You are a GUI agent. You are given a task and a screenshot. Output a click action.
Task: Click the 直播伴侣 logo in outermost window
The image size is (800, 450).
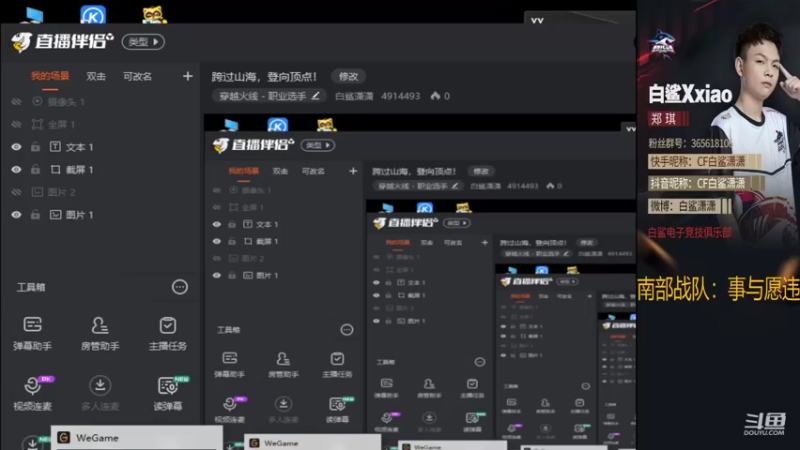[x=62, y=42]
